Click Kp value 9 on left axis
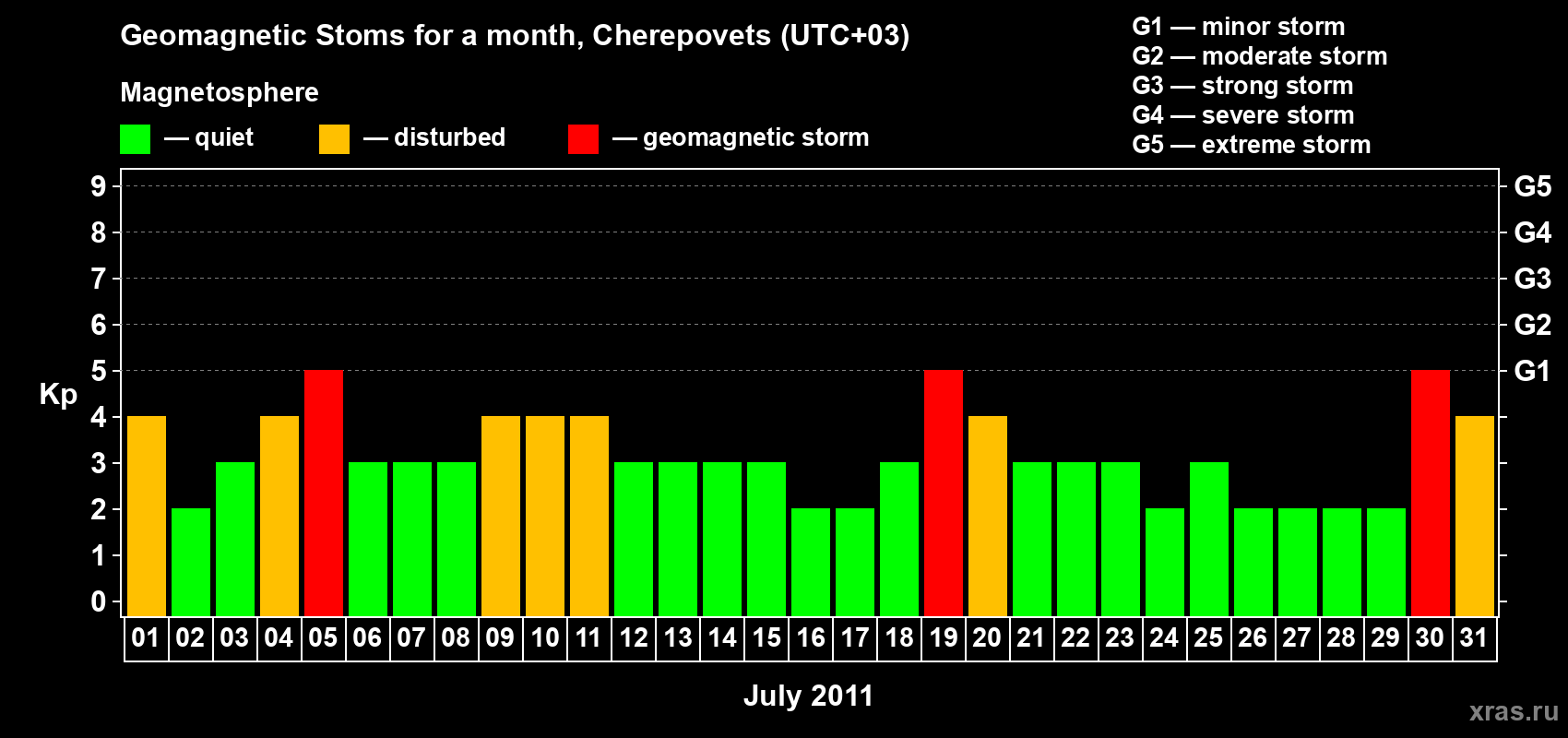Viewport: 1568px width, 738px height. click(x=99, y=186)
